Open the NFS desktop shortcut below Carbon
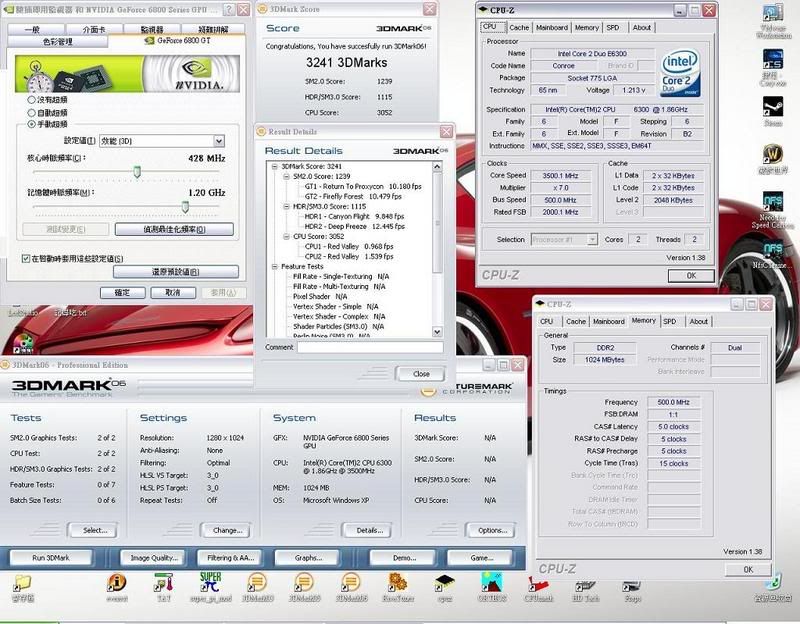The width and height of the screenshot is (800, 624). (x=773, y=254)
